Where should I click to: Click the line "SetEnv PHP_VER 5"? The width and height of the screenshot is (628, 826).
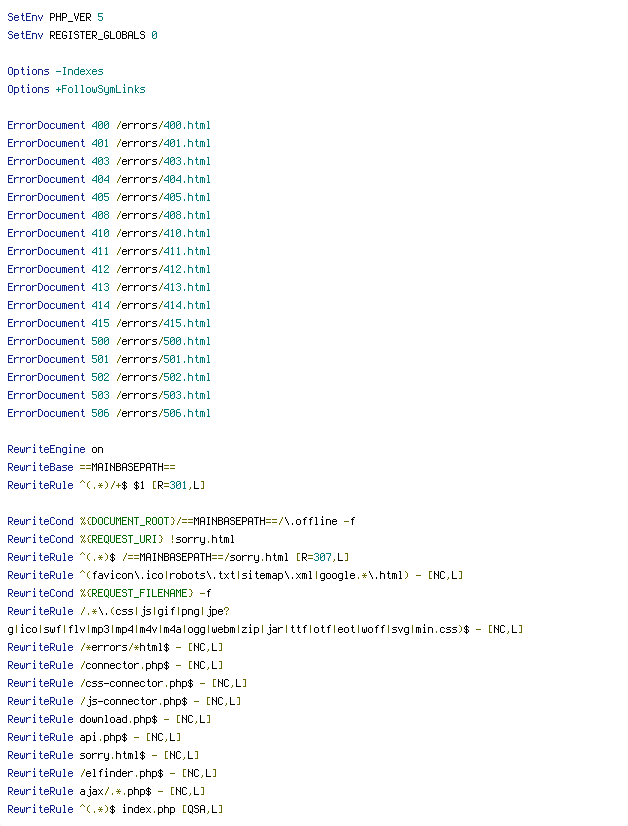pyautogui.click(x=55, y=17)
